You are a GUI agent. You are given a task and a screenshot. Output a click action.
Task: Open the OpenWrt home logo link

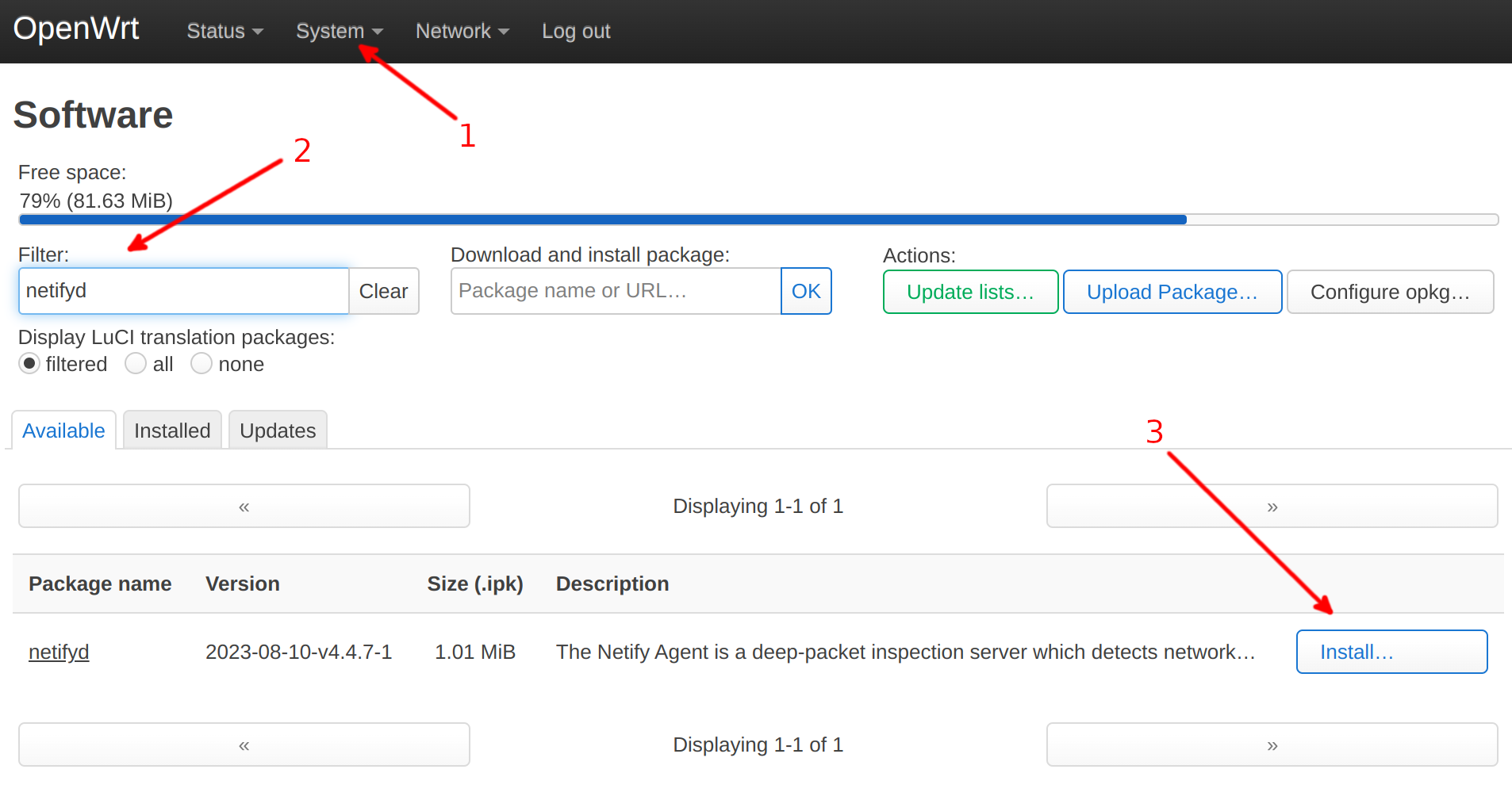tap(76, 29)
